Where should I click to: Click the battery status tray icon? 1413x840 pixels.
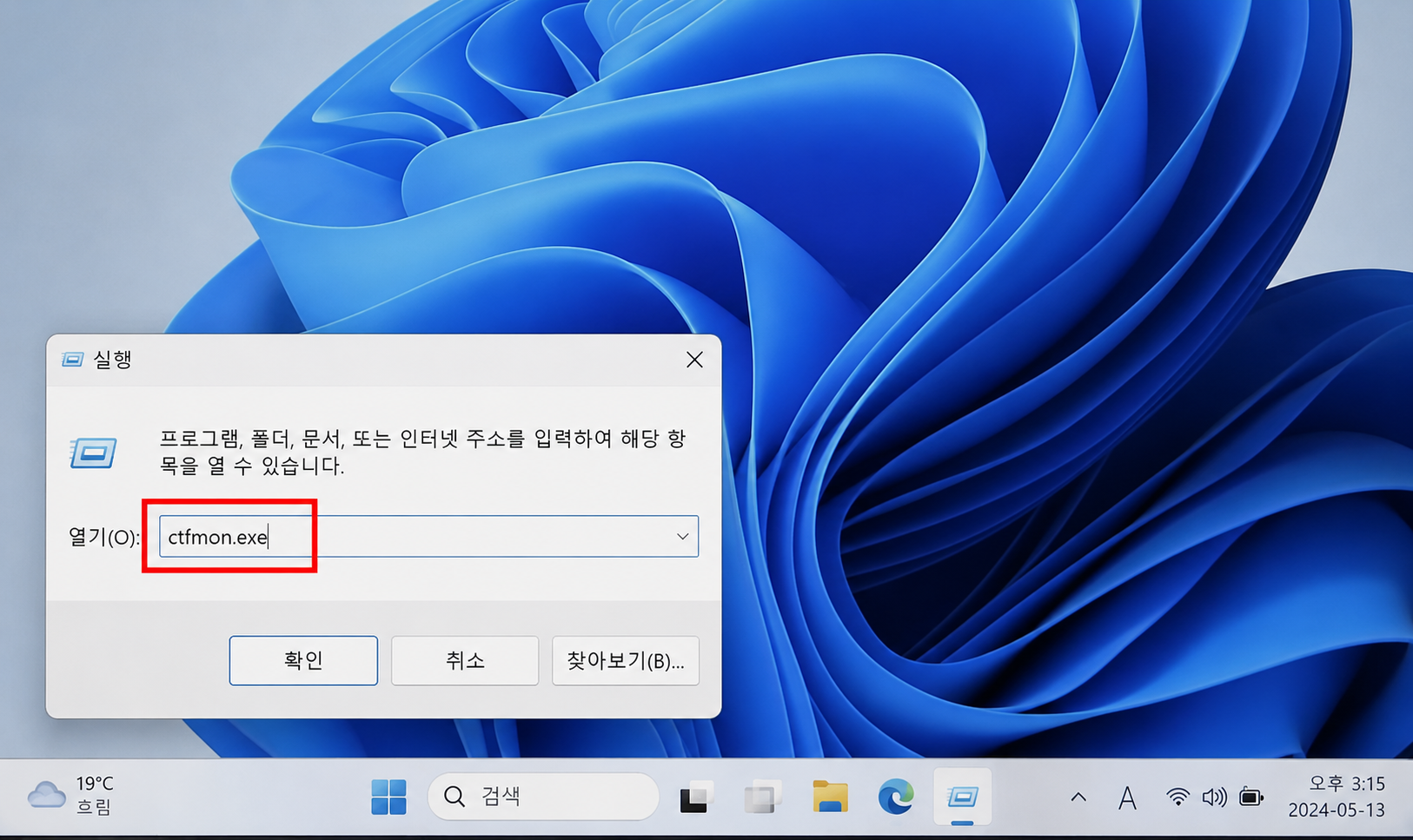[x=1251, y=797]
